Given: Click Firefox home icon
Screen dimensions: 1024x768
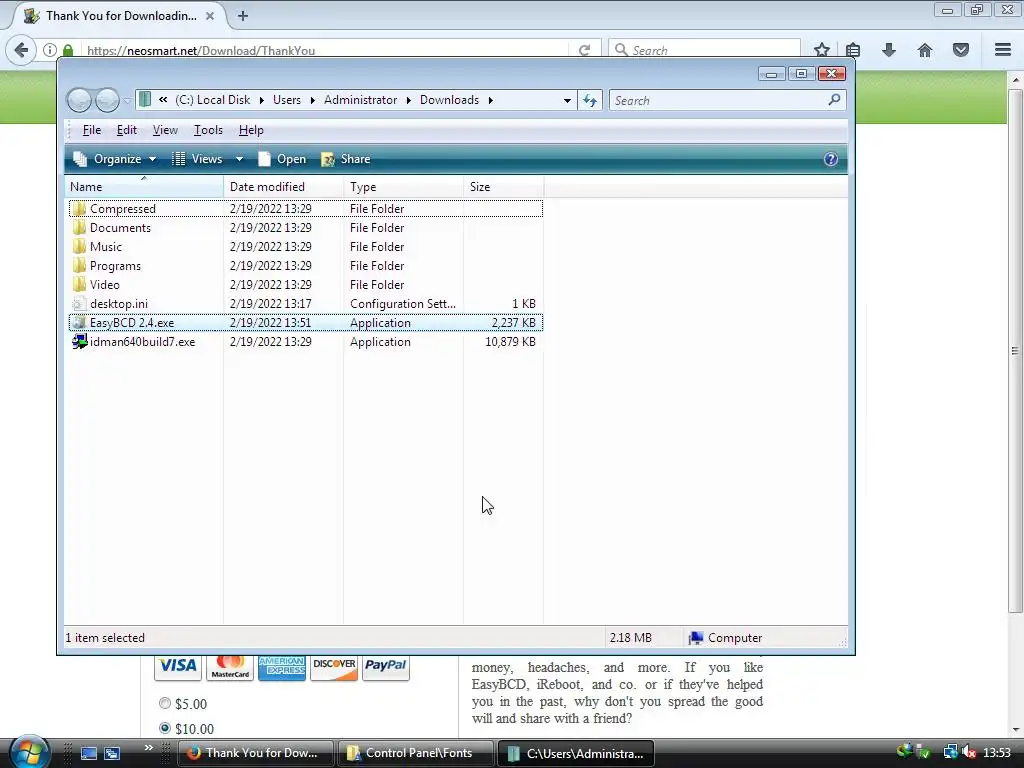Looking at the screenshot, I should (925, 50).
